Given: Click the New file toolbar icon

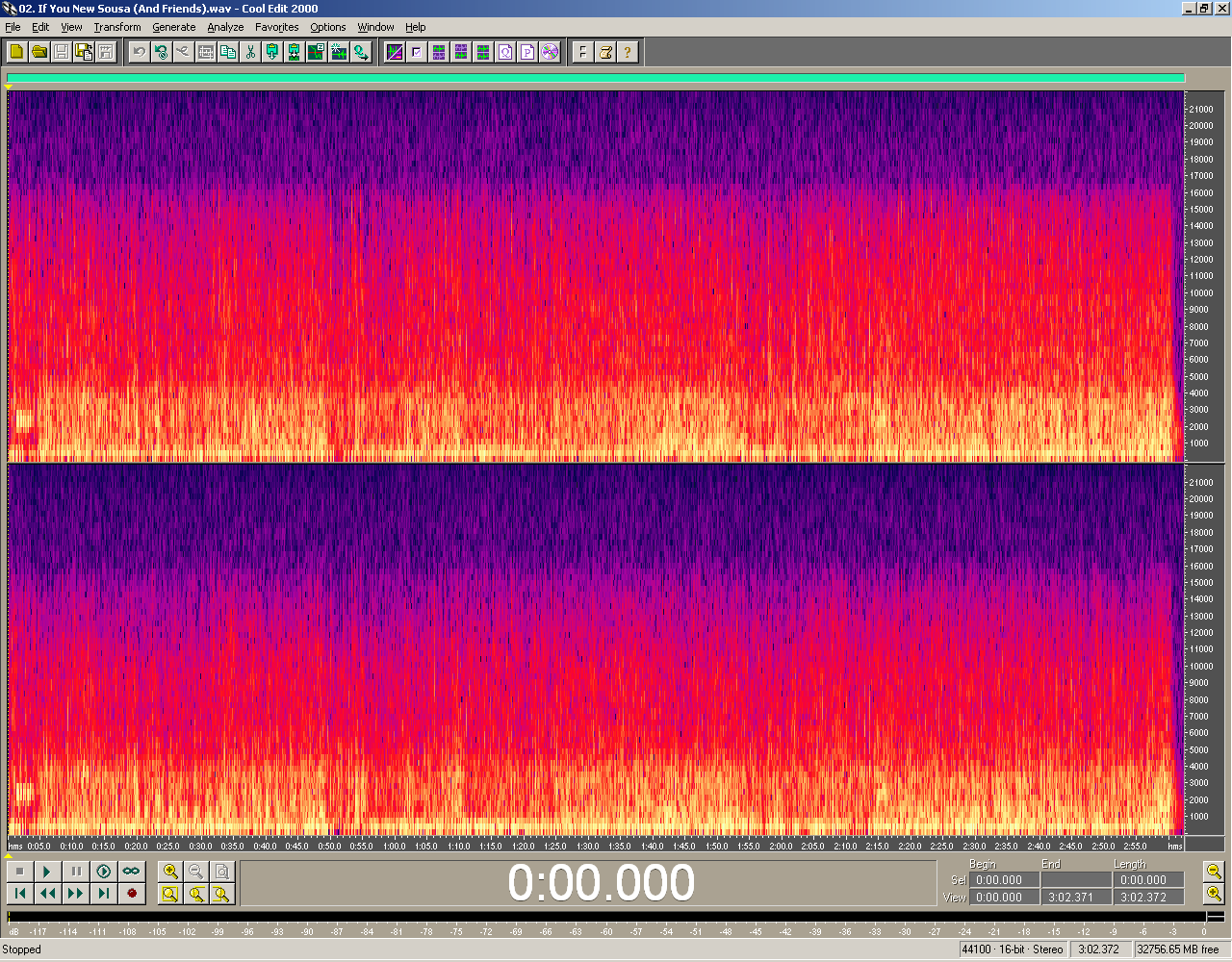Looking at the screenshot, I should pos(16,52).
